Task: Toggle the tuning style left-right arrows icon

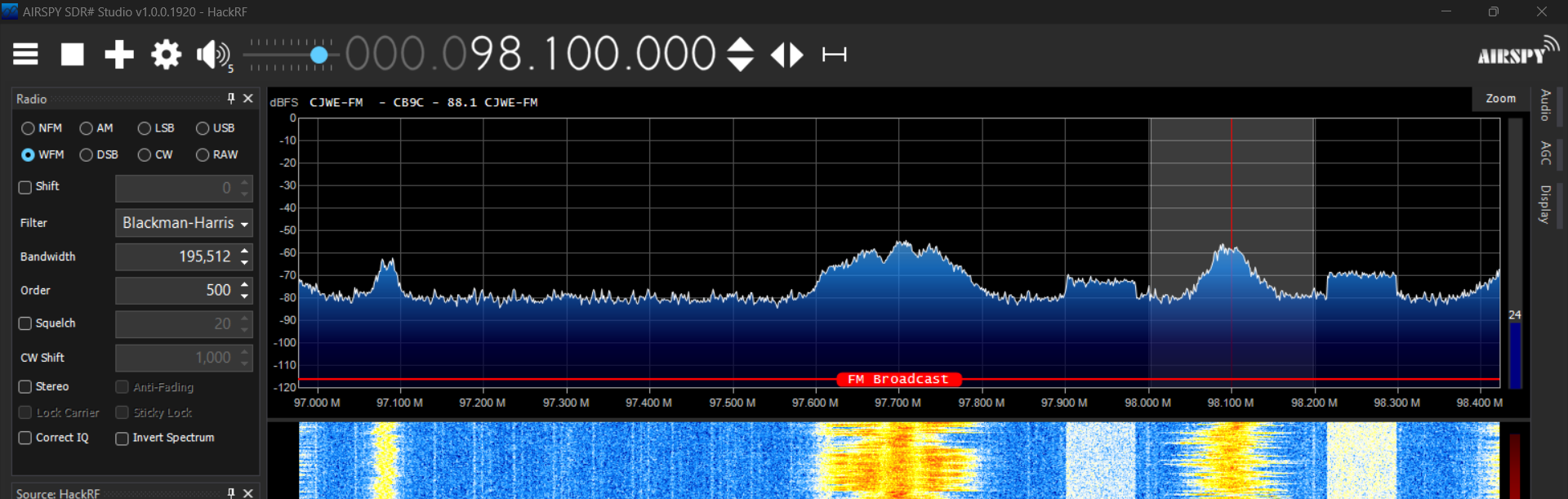Action: pos(787,55)
